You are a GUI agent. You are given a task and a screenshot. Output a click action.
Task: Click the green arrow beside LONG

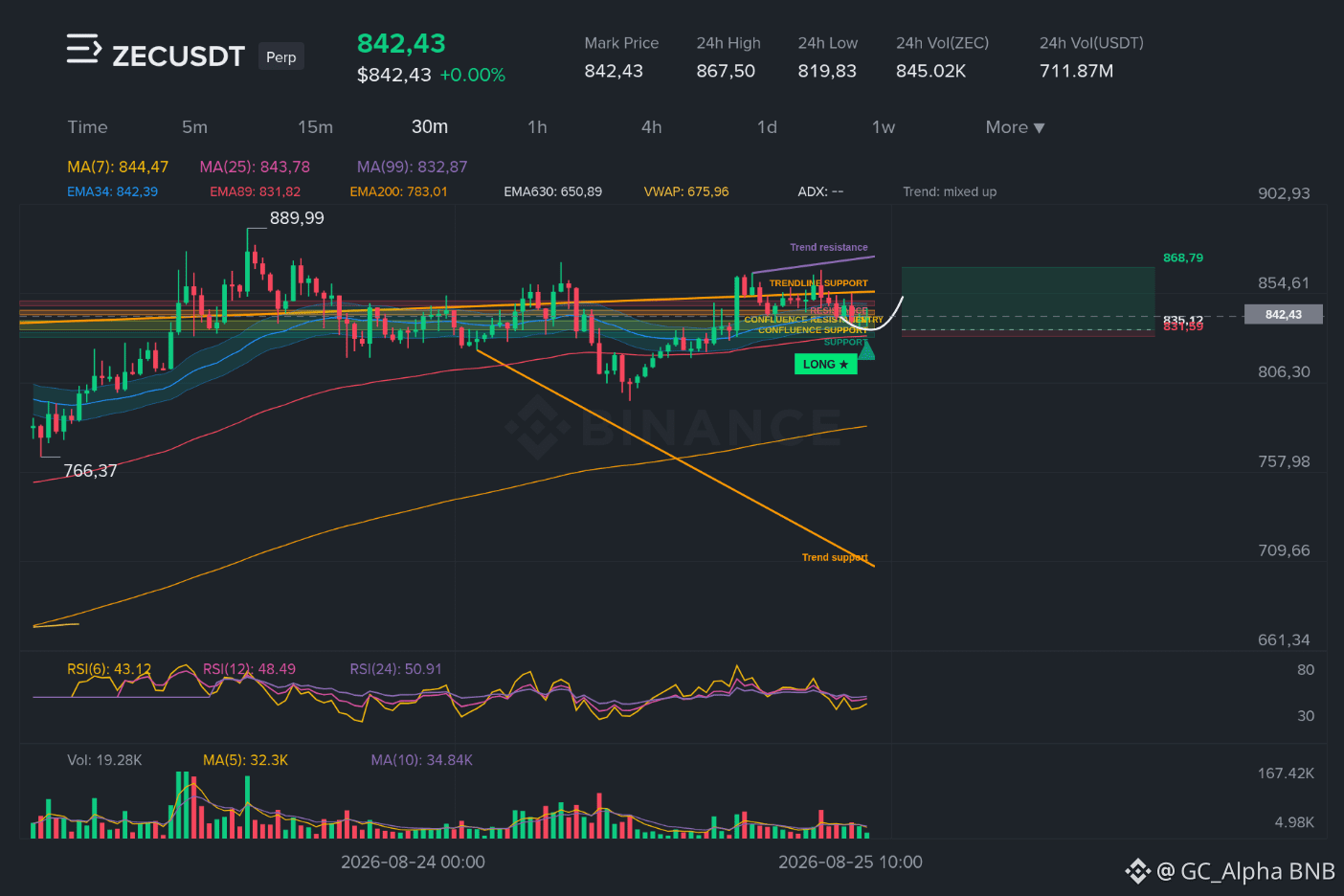pyautogui.click(x=866, y=351)
